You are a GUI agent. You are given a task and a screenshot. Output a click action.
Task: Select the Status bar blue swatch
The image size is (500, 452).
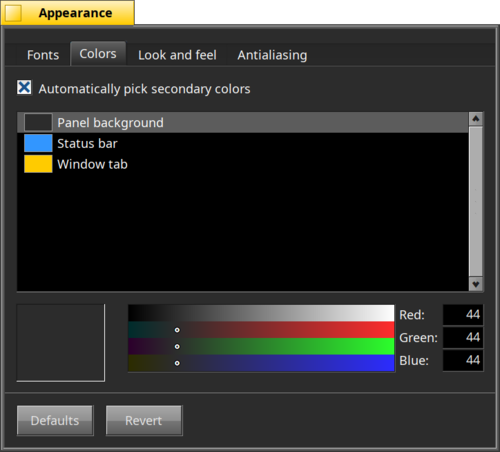click(38, 143)
